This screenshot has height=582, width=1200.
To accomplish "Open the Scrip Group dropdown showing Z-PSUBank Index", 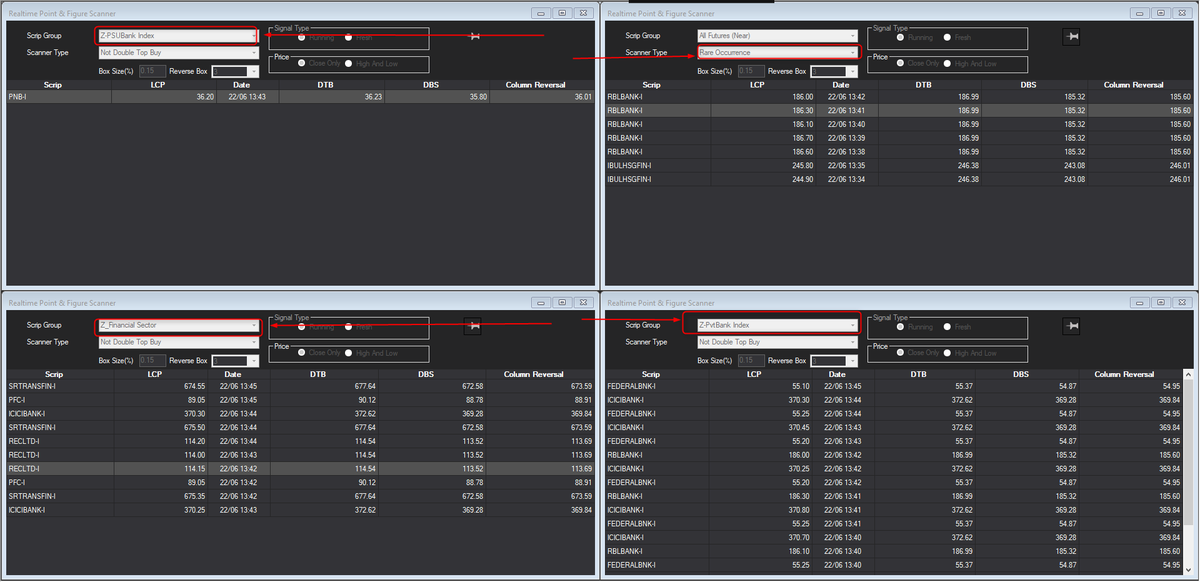I will [x=178, y=36].
